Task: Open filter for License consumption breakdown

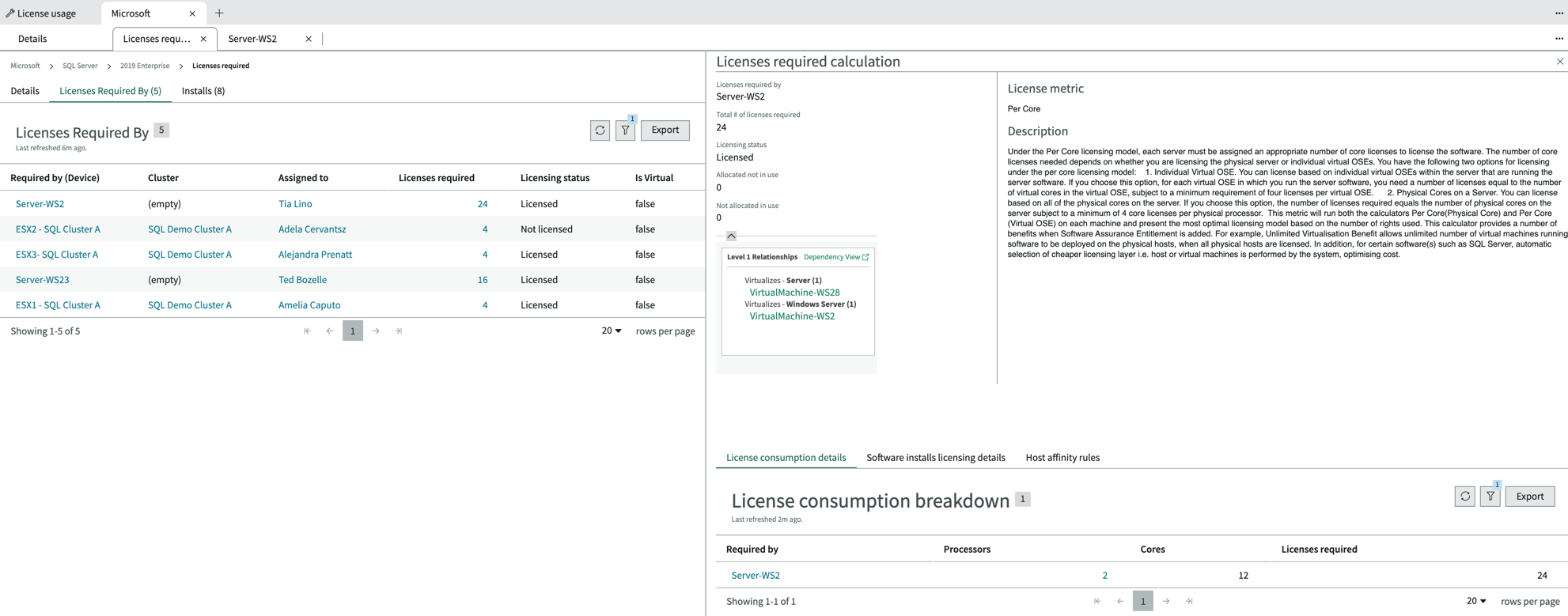Action: [x=1490, y=497]
